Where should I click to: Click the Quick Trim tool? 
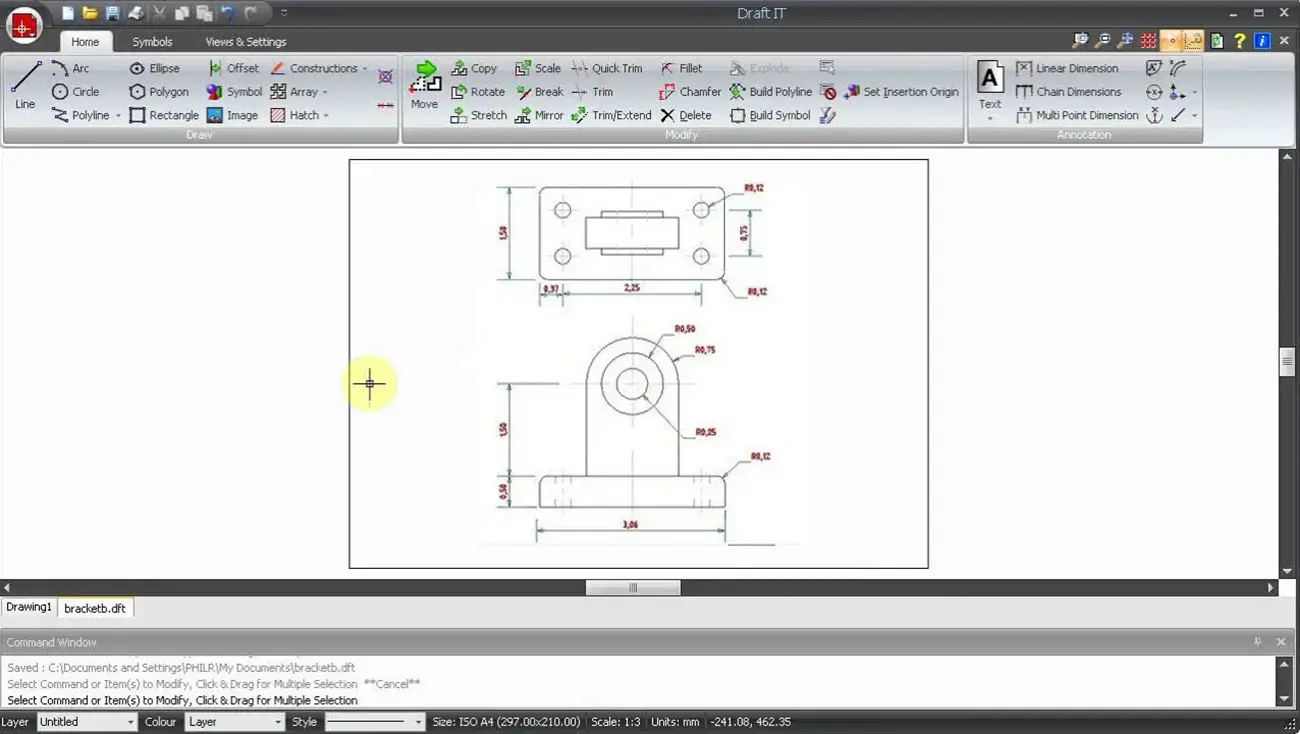607,69
